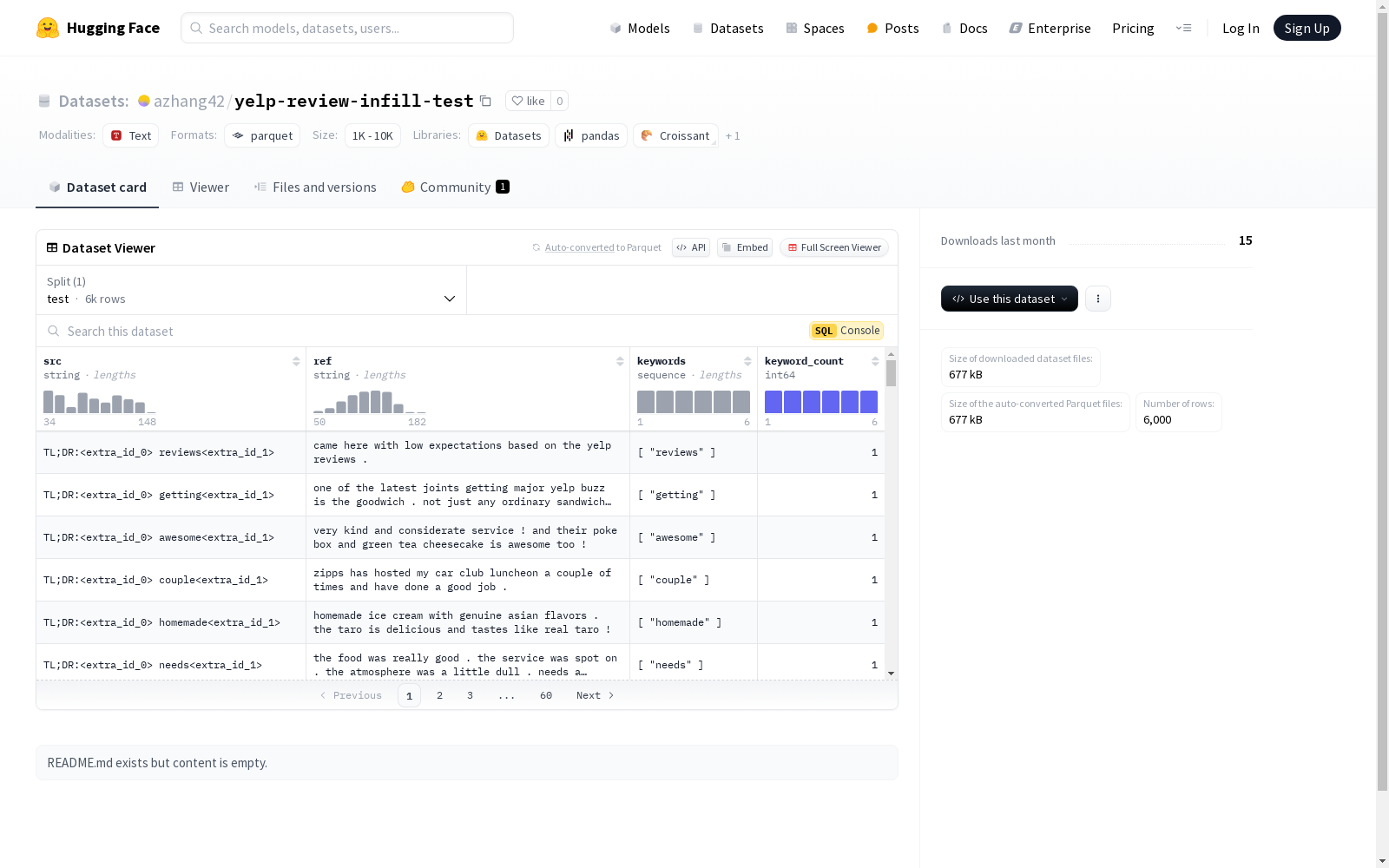This screenshot has height=868, width=1389.
Task: Go to page 3 of results
Action: click(x=471, y=695)
